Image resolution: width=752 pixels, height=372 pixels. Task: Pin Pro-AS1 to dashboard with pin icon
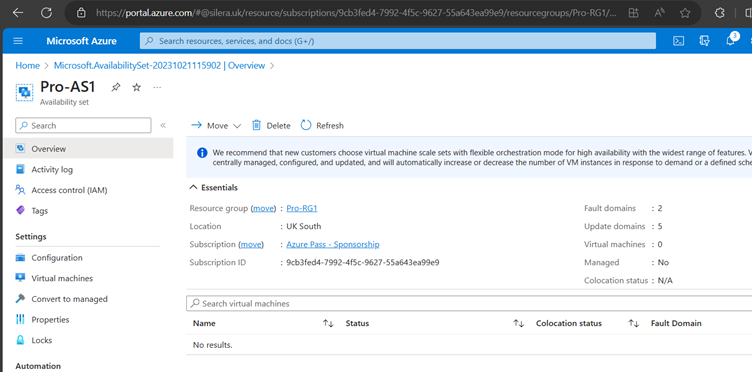pyautogui.click(x=116, y=87)
